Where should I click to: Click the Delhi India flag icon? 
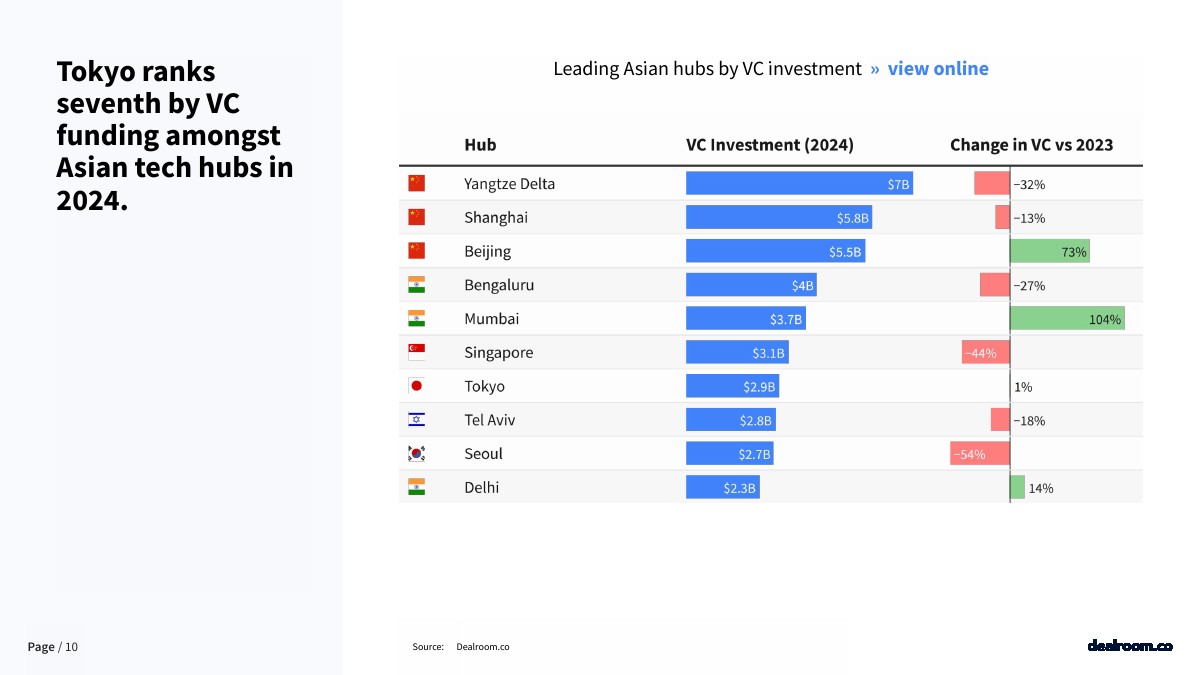tap(417, 487)
